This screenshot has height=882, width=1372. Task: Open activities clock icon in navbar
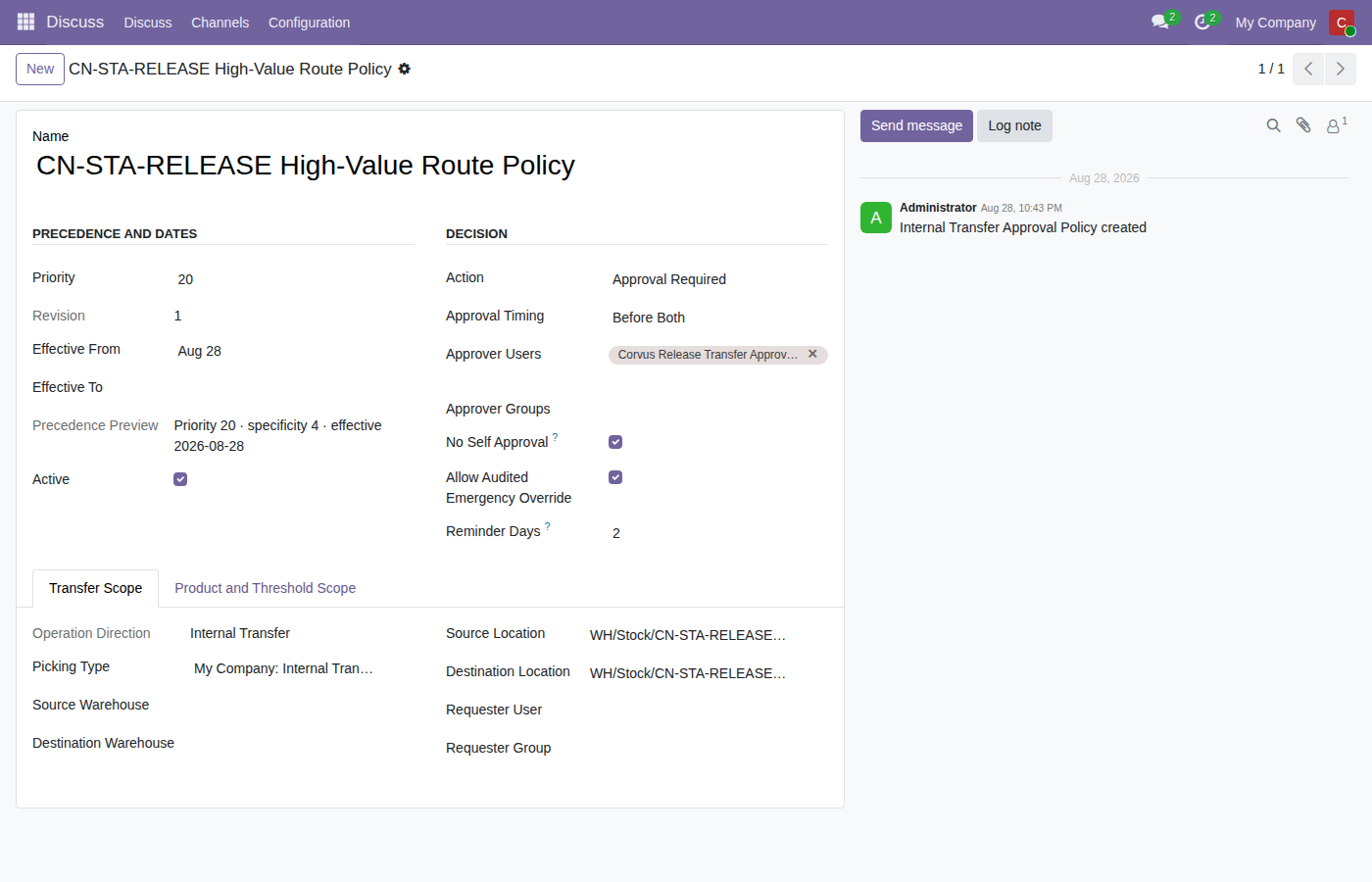1204,22
